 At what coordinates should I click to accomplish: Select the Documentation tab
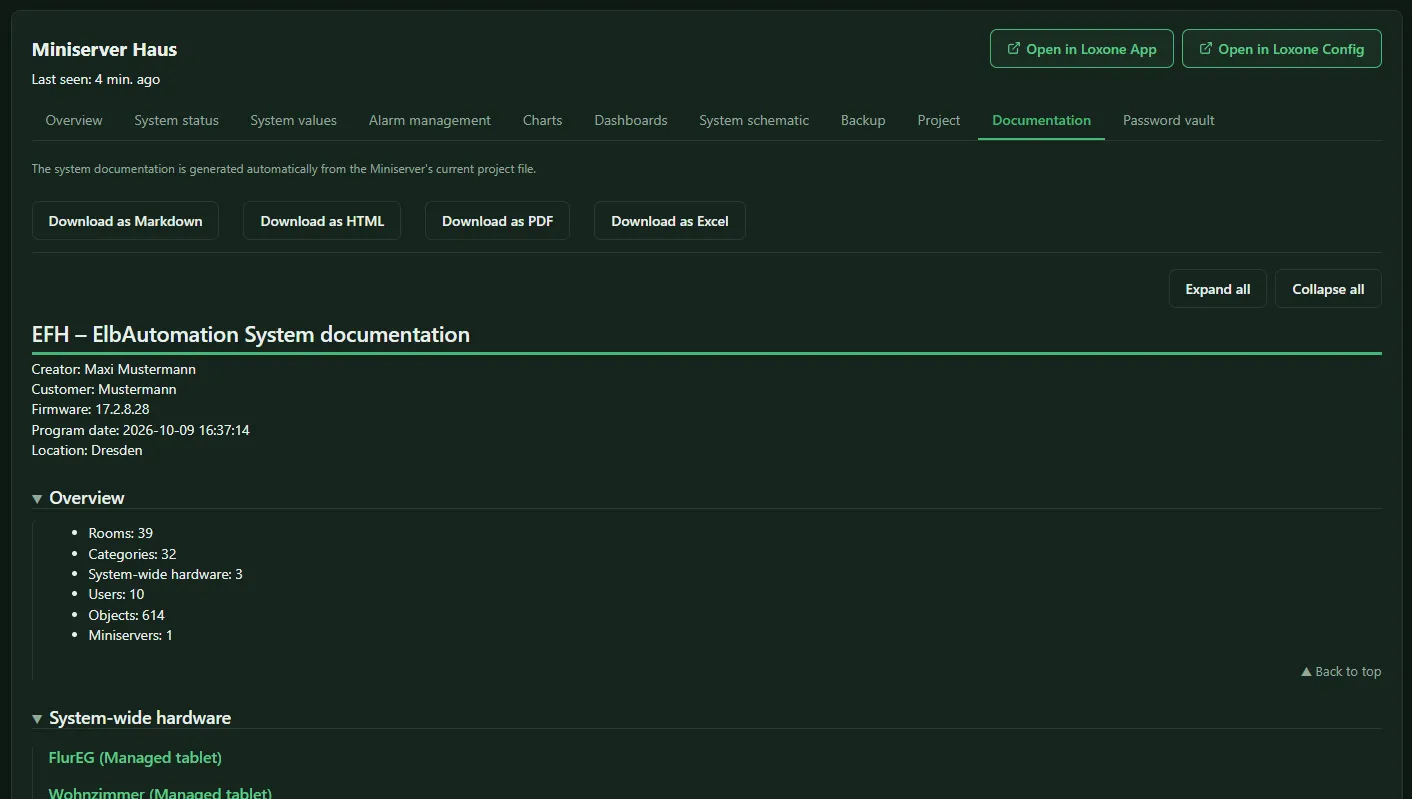coord(1041,120)
